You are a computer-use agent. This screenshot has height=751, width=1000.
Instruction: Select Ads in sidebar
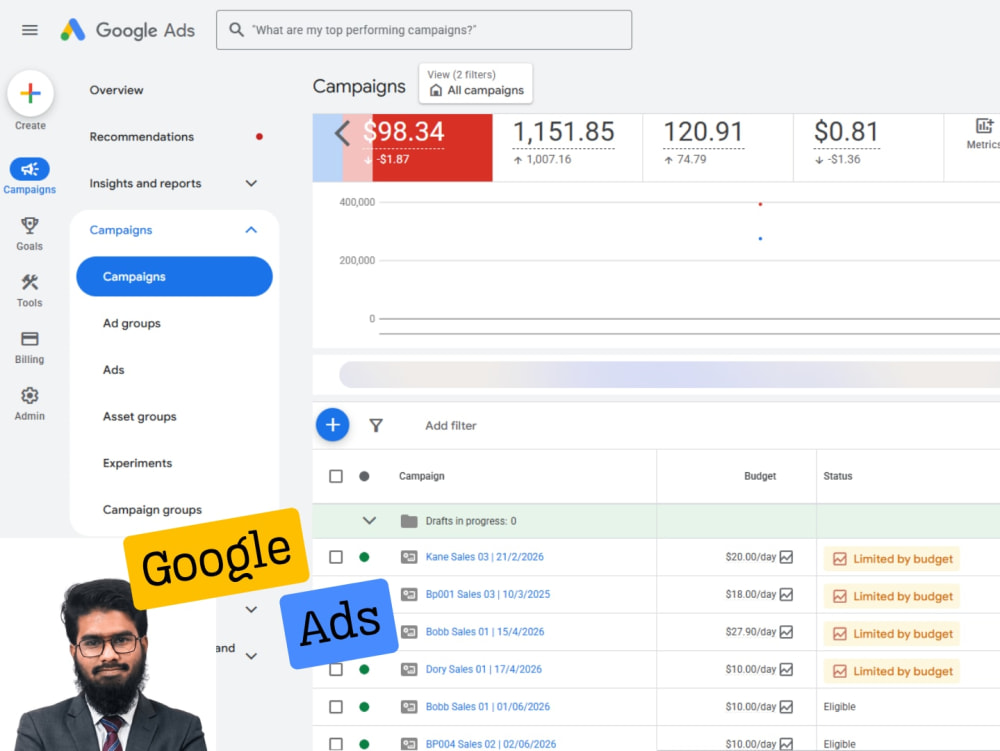114,370
